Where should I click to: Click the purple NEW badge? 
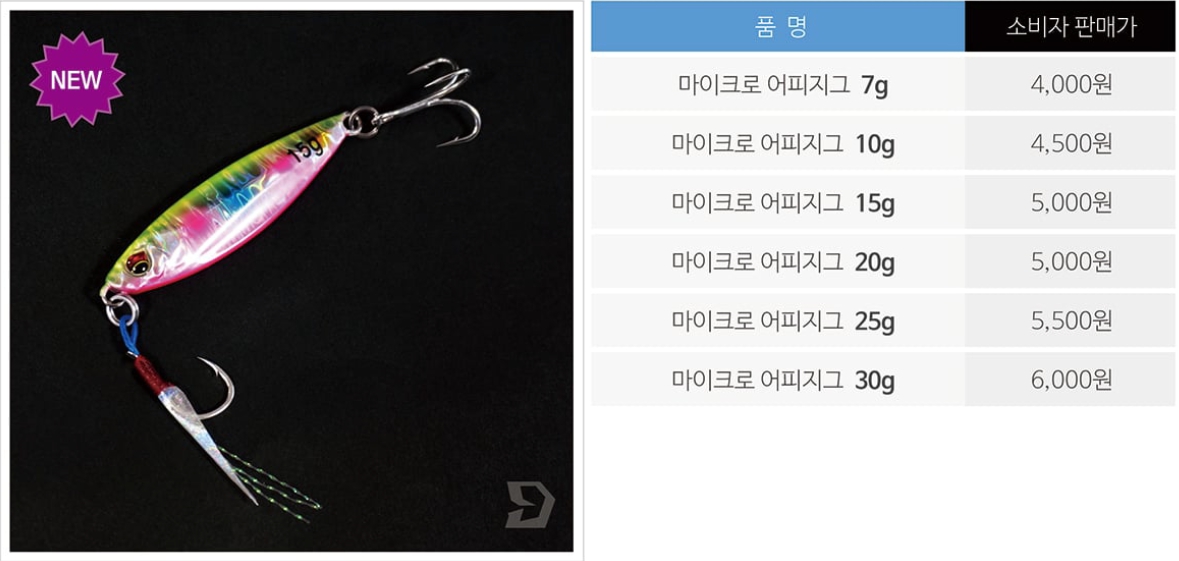(77, 79)
